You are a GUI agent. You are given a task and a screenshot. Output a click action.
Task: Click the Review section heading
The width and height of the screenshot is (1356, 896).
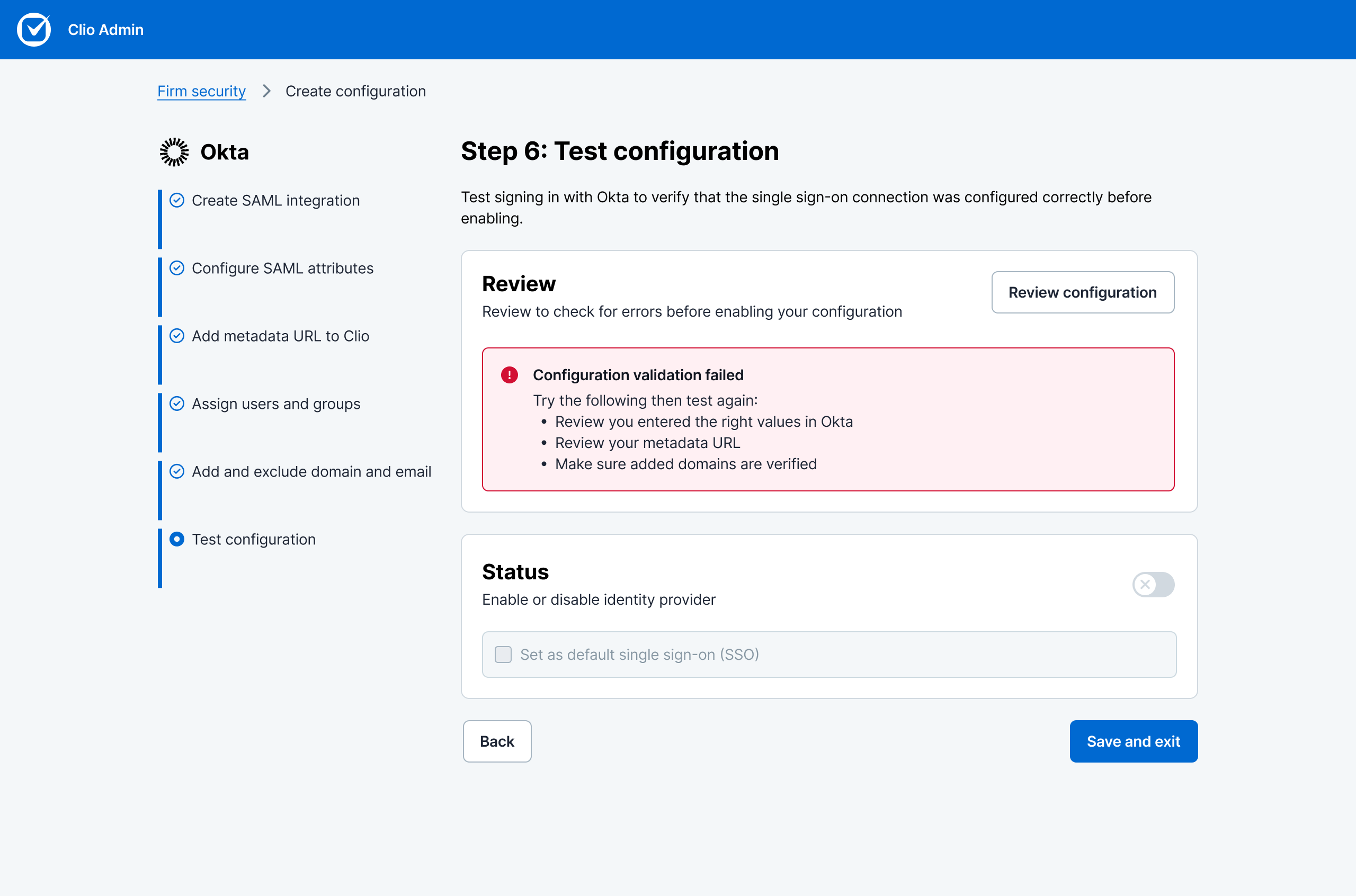pyautogui.click(x=519, y=283)
